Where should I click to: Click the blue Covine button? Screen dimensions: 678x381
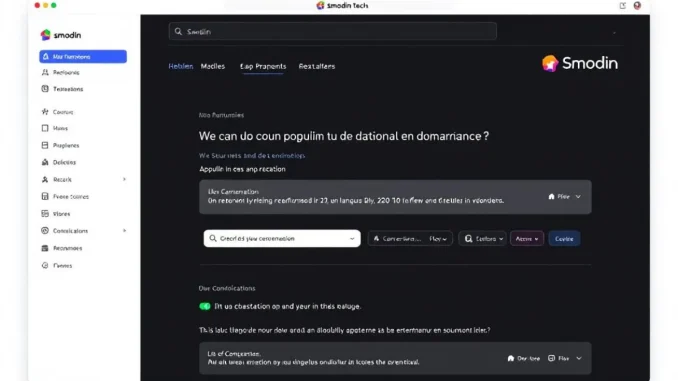point(564,239)
